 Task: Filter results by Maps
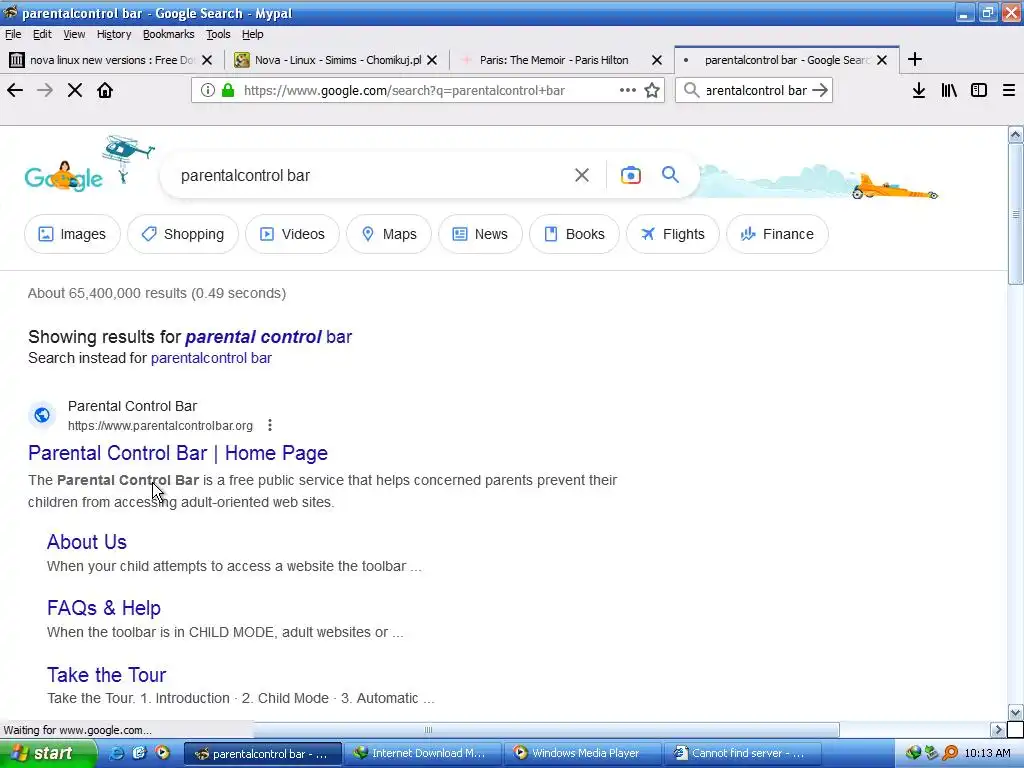pyautogui.click(x=389, y=234)
